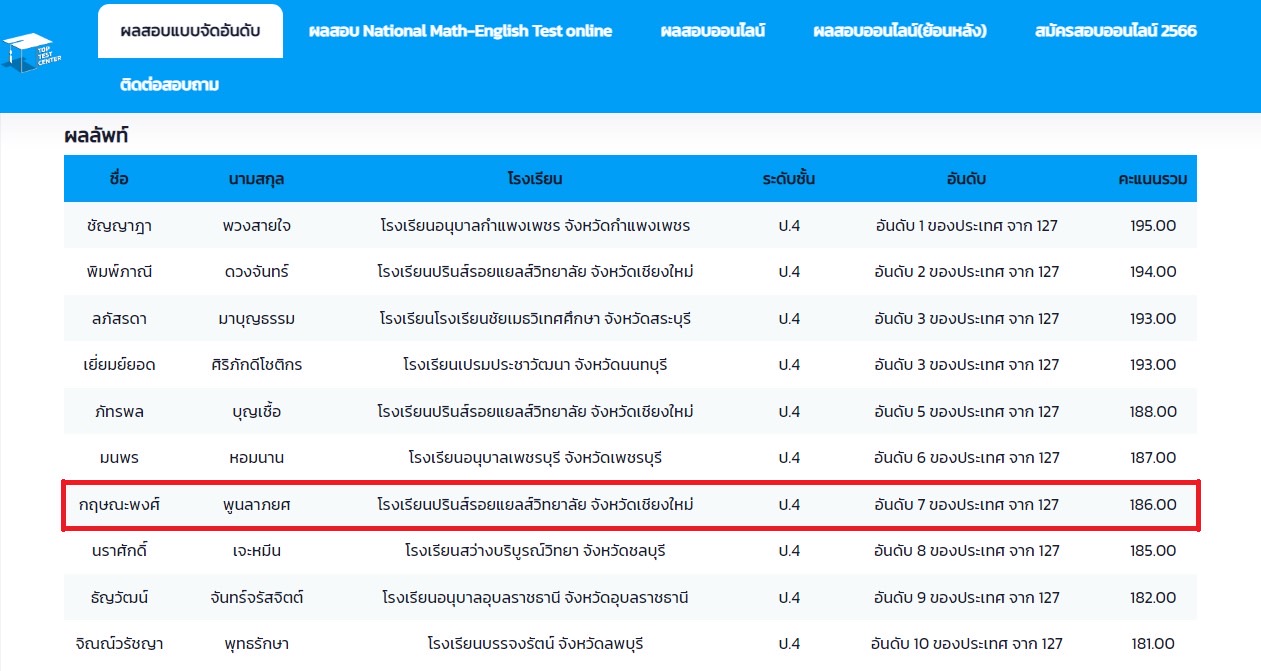Click the score 186.00
Screen dimensions: 1261x671
point(1153,505)
